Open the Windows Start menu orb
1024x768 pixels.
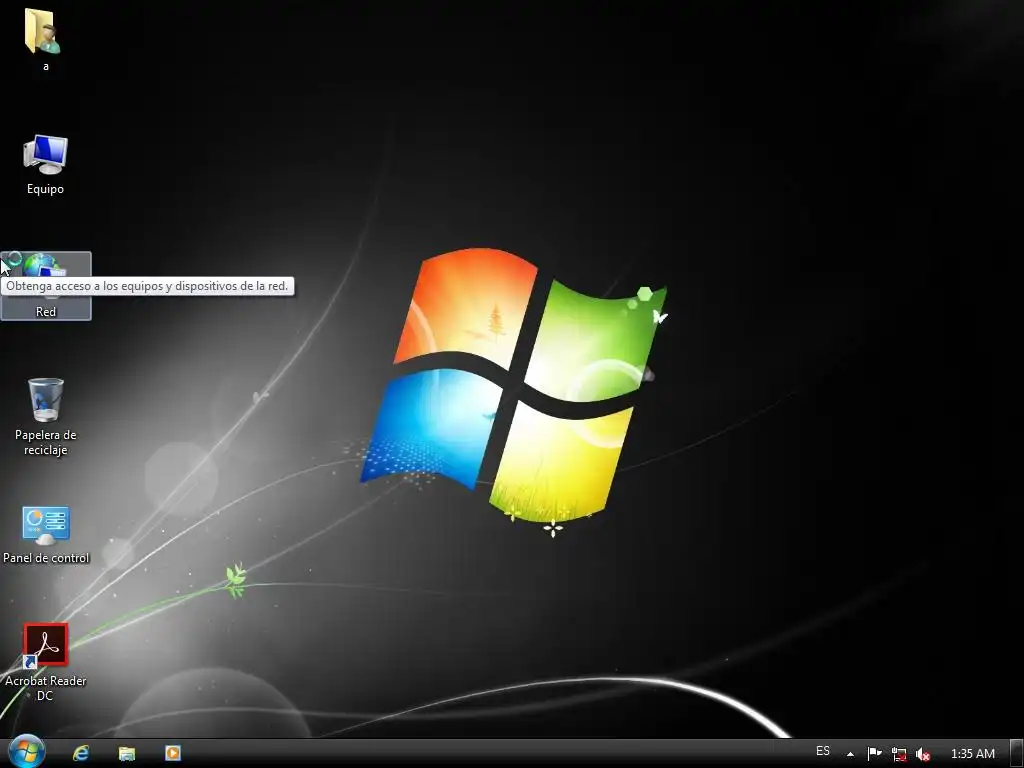[x=26, y=752]
